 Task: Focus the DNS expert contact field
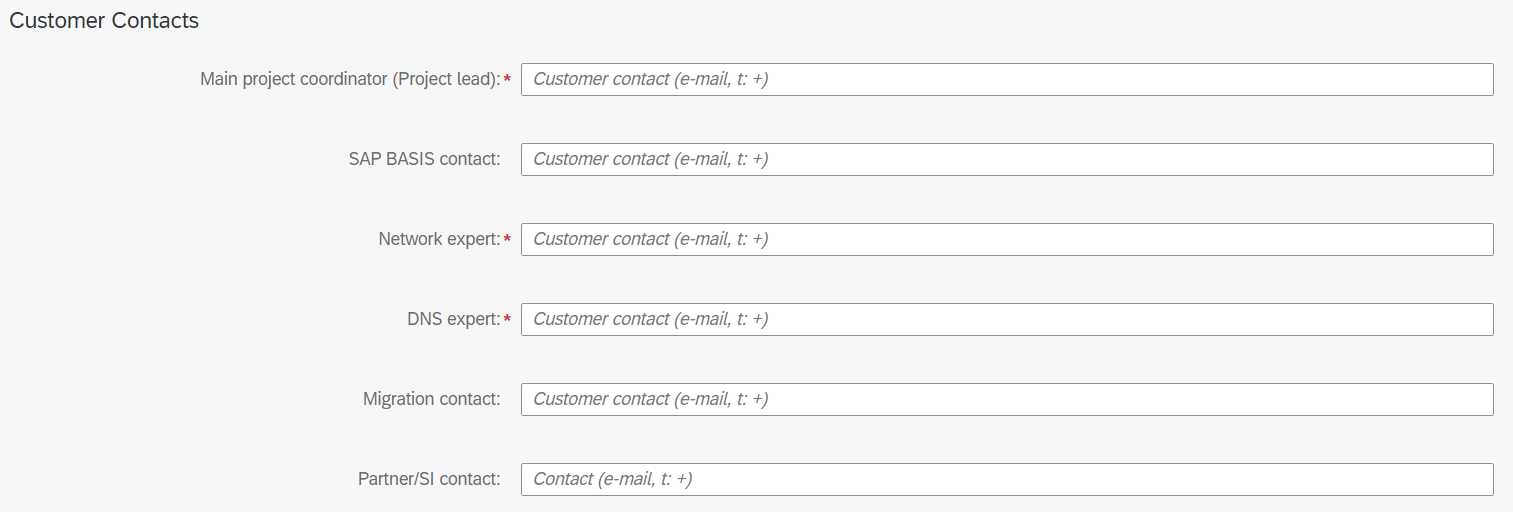1007,319
